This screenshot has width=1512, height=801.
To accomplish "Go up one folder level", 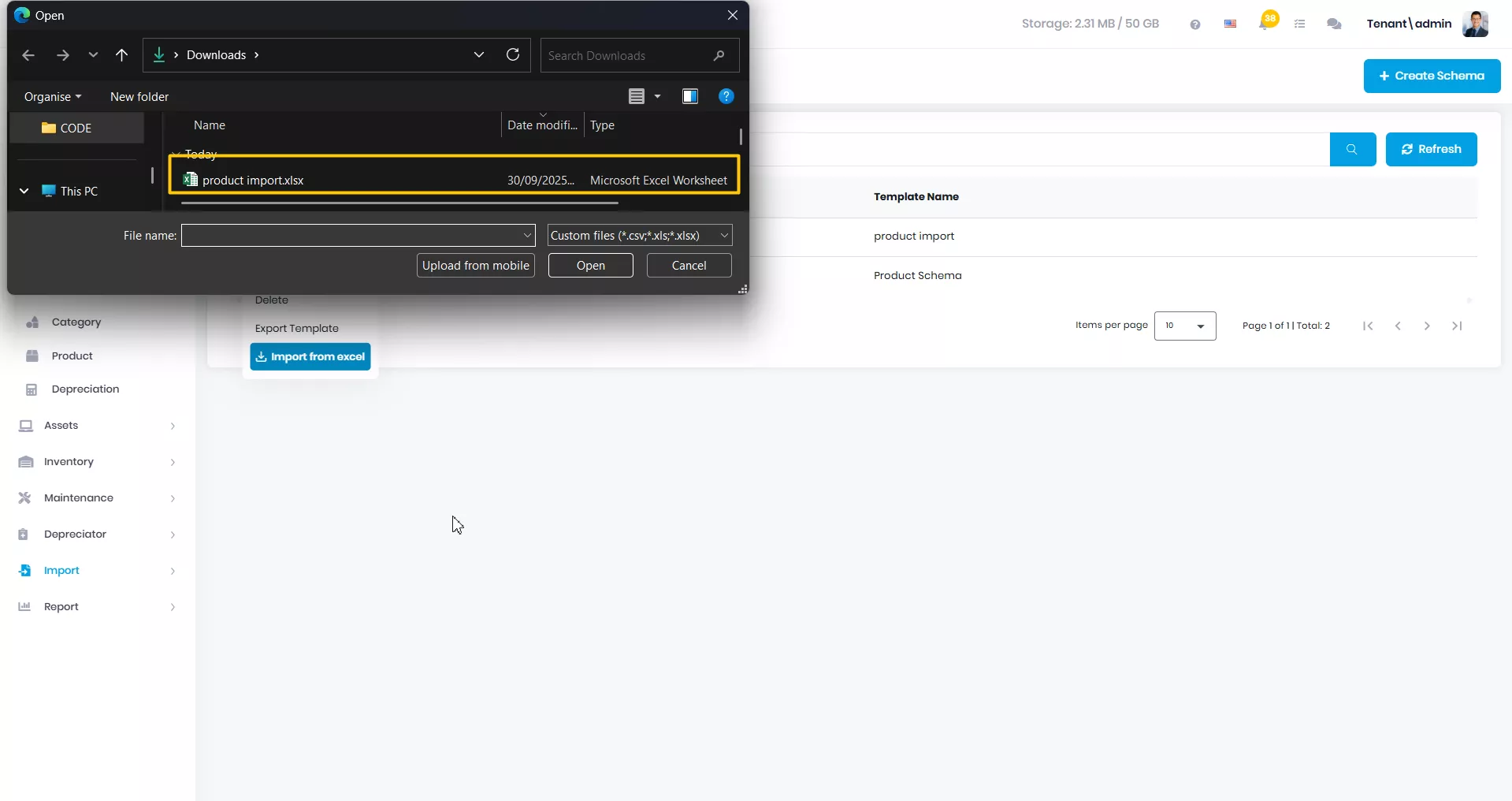I will (x=121, y=55).
